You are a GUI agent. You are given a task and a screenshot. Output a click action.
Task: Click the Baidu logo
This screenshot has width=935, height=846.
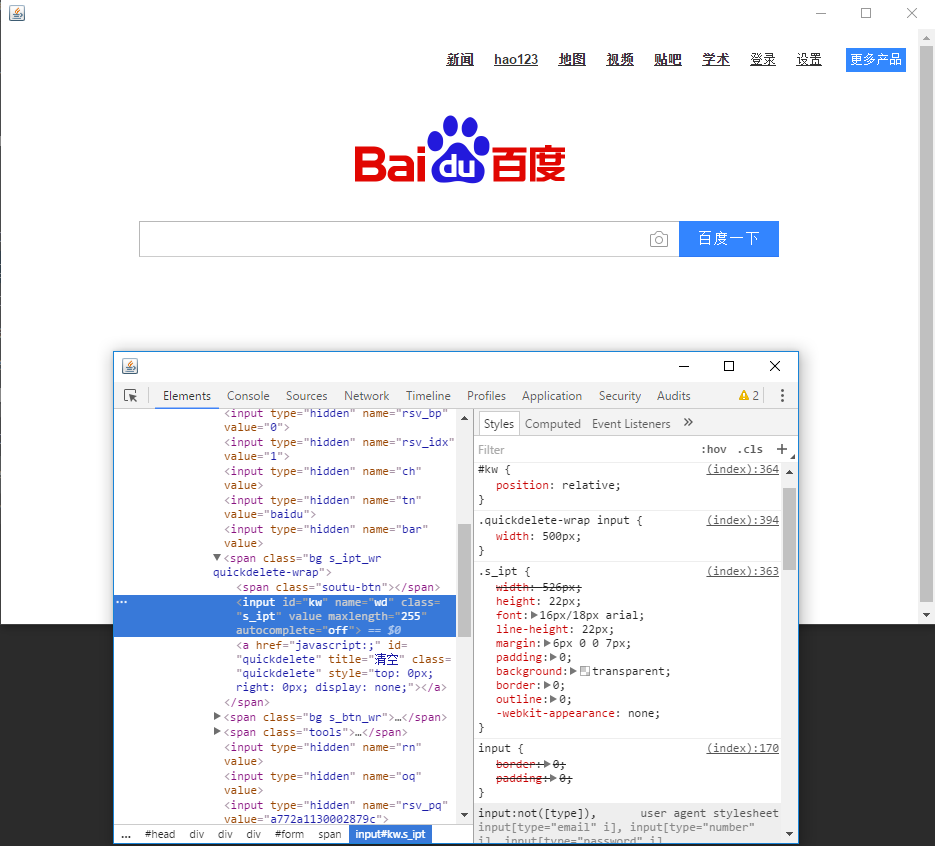click(460, 149)
